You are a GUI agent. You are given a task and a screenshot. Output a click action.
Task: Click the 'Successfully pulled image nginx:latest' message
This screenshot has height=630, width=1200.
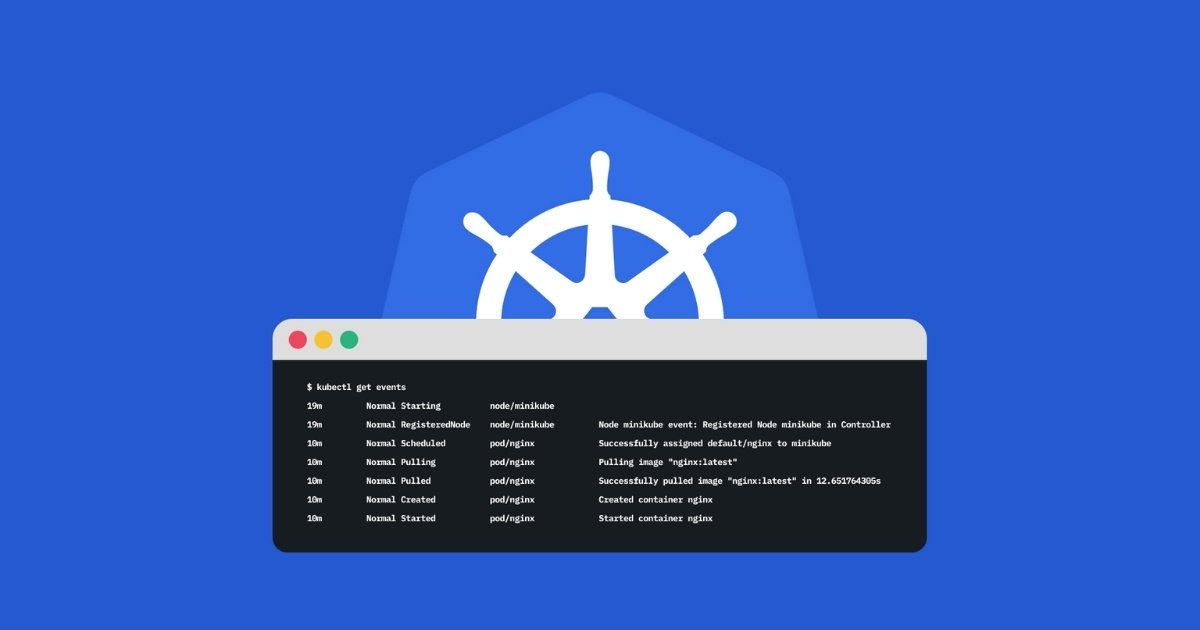click(x=740, y=481)
